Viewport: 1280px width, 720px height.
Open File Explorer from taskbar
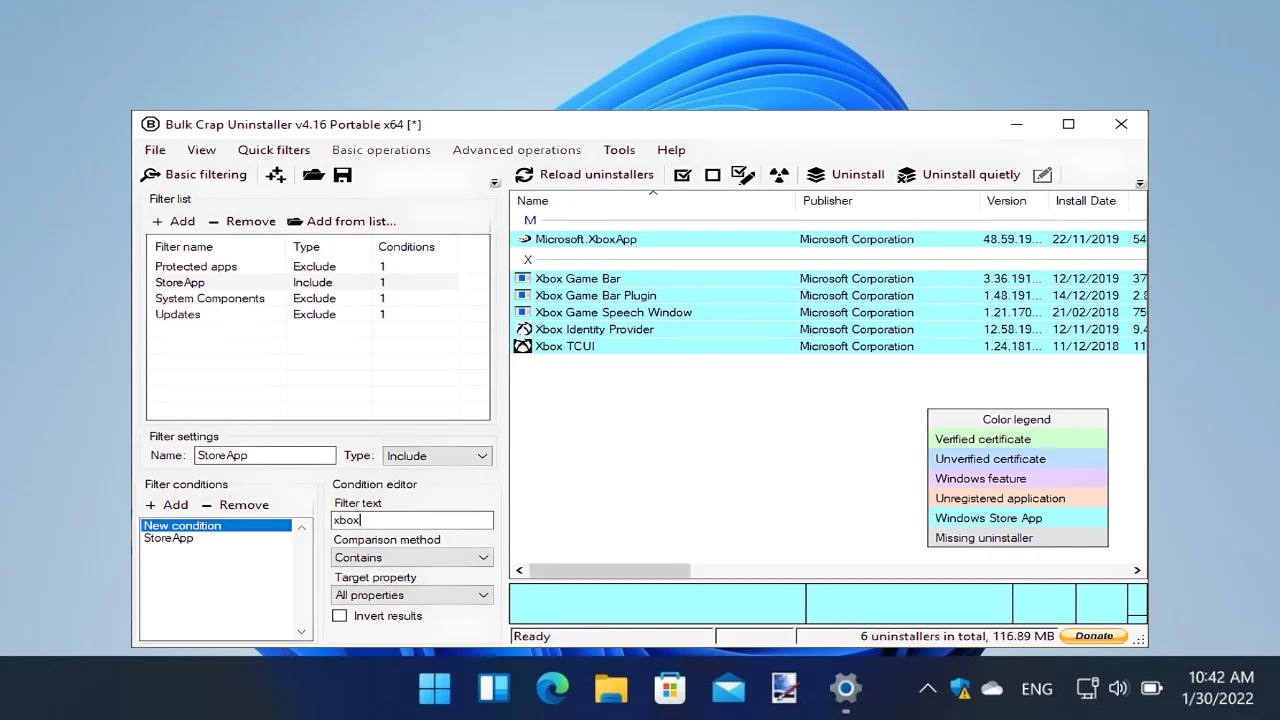(x=610, y=688)
